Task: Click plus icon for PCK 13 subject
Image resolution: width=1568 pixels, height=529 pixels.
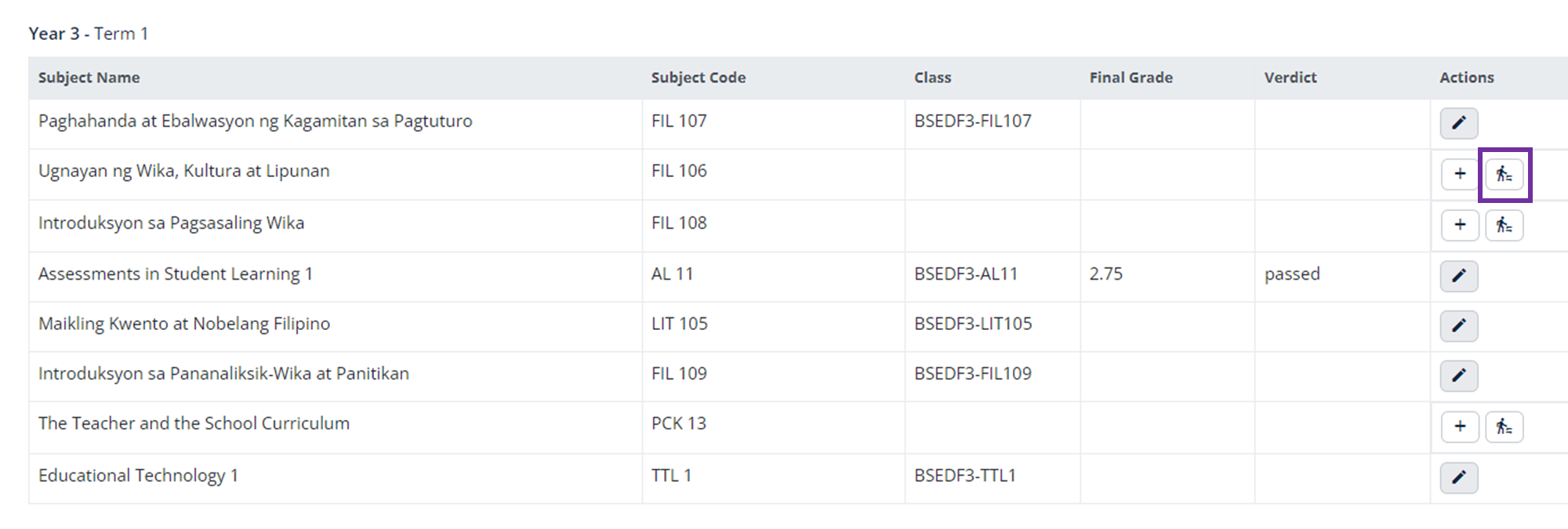Action: [1460, 426]
